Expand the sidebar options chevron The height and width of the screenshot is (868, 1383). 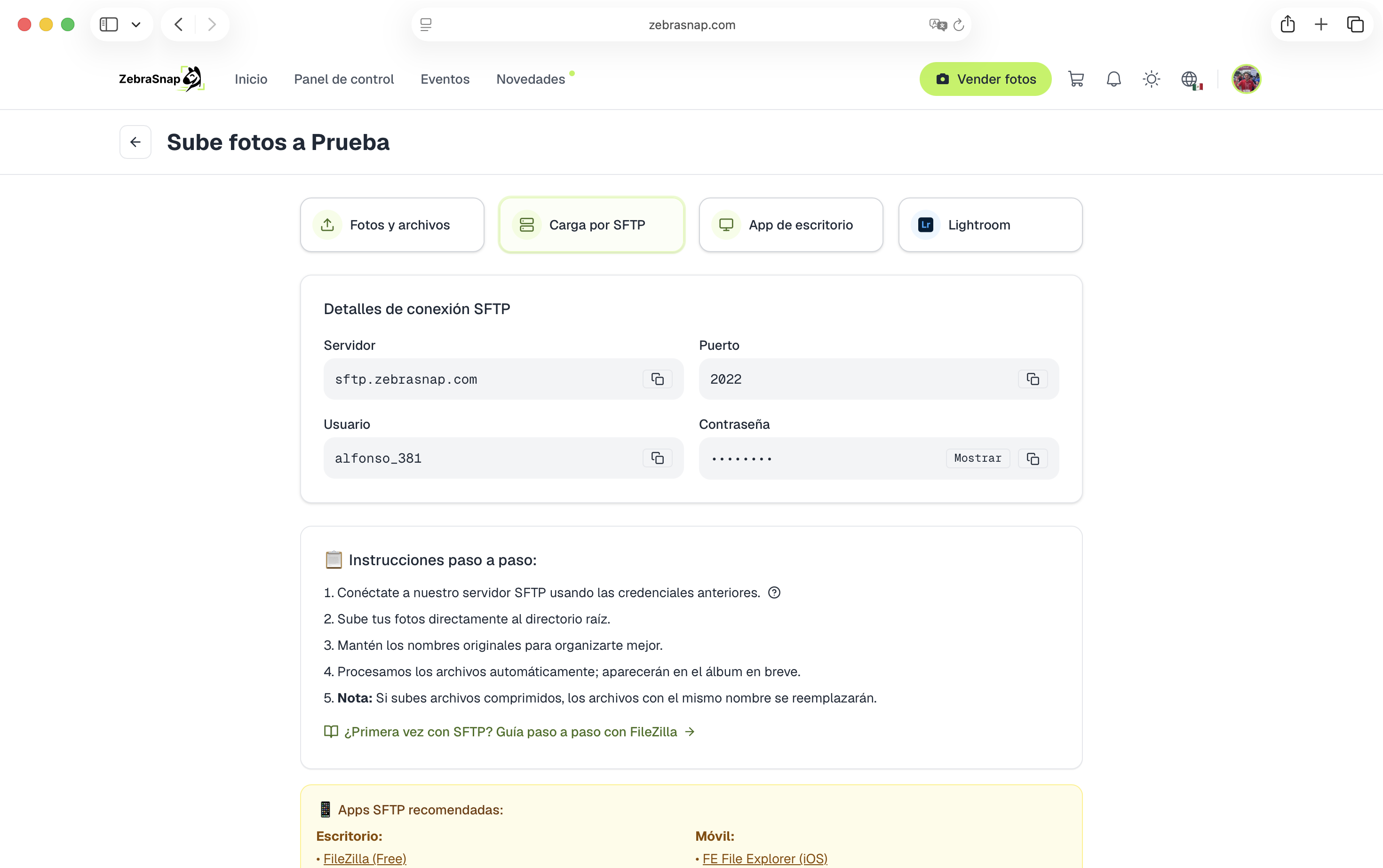coord(136,24)
